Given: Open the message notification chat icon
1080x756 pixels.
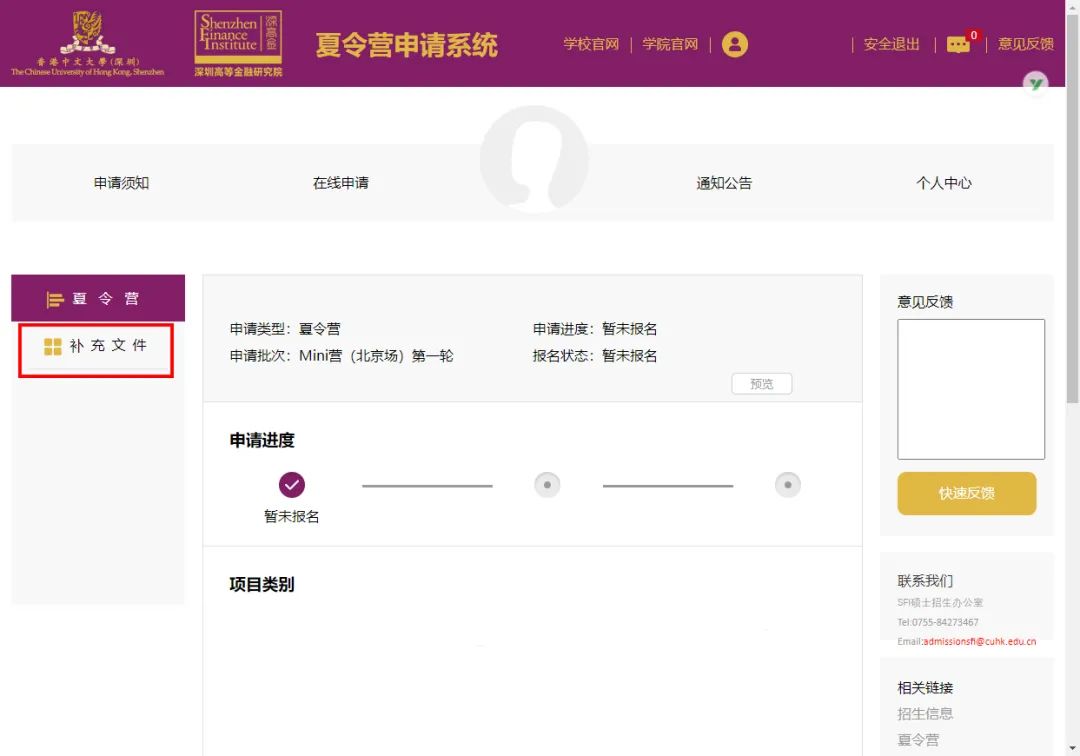Looking at the screenshot, I should click(958, 45).
